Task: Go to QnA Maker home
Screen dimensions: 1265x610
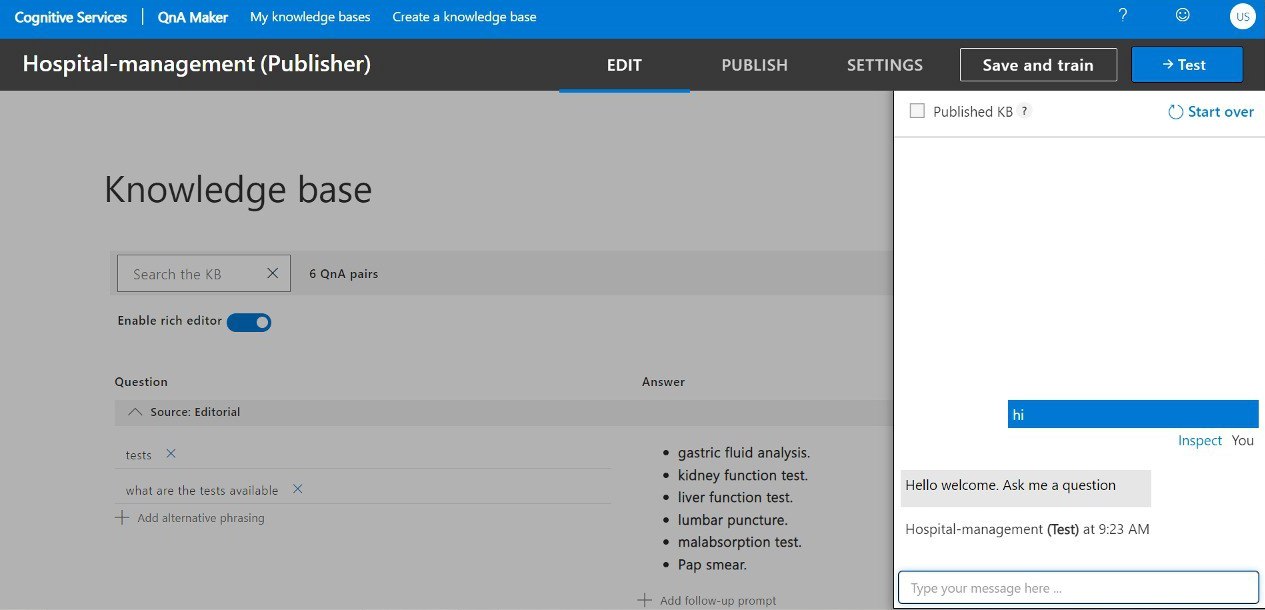Action: point(193,17)
